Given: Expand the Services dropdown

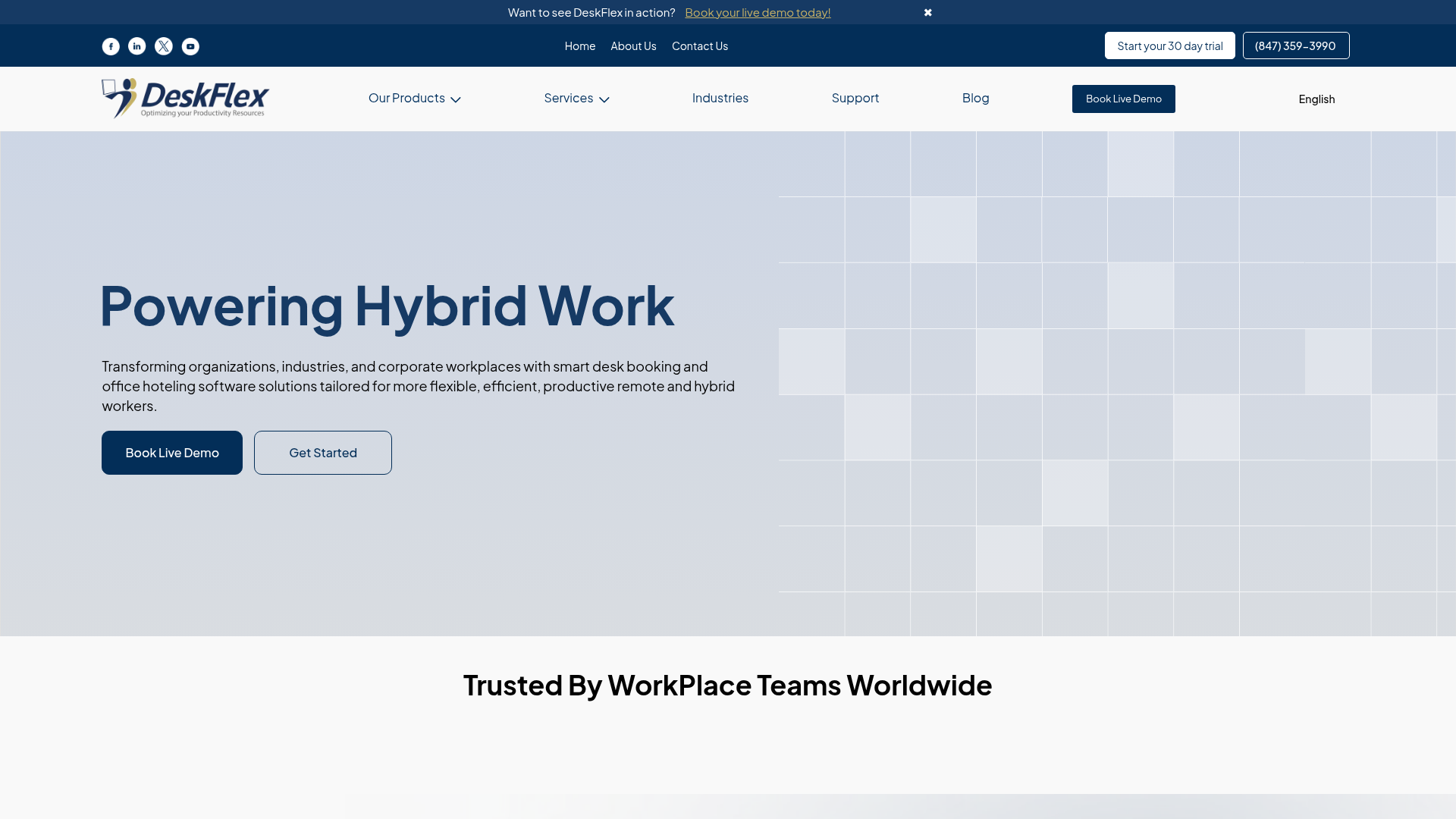Looking at the screenshot, I should pyautogui.click(x=576, y=99).
